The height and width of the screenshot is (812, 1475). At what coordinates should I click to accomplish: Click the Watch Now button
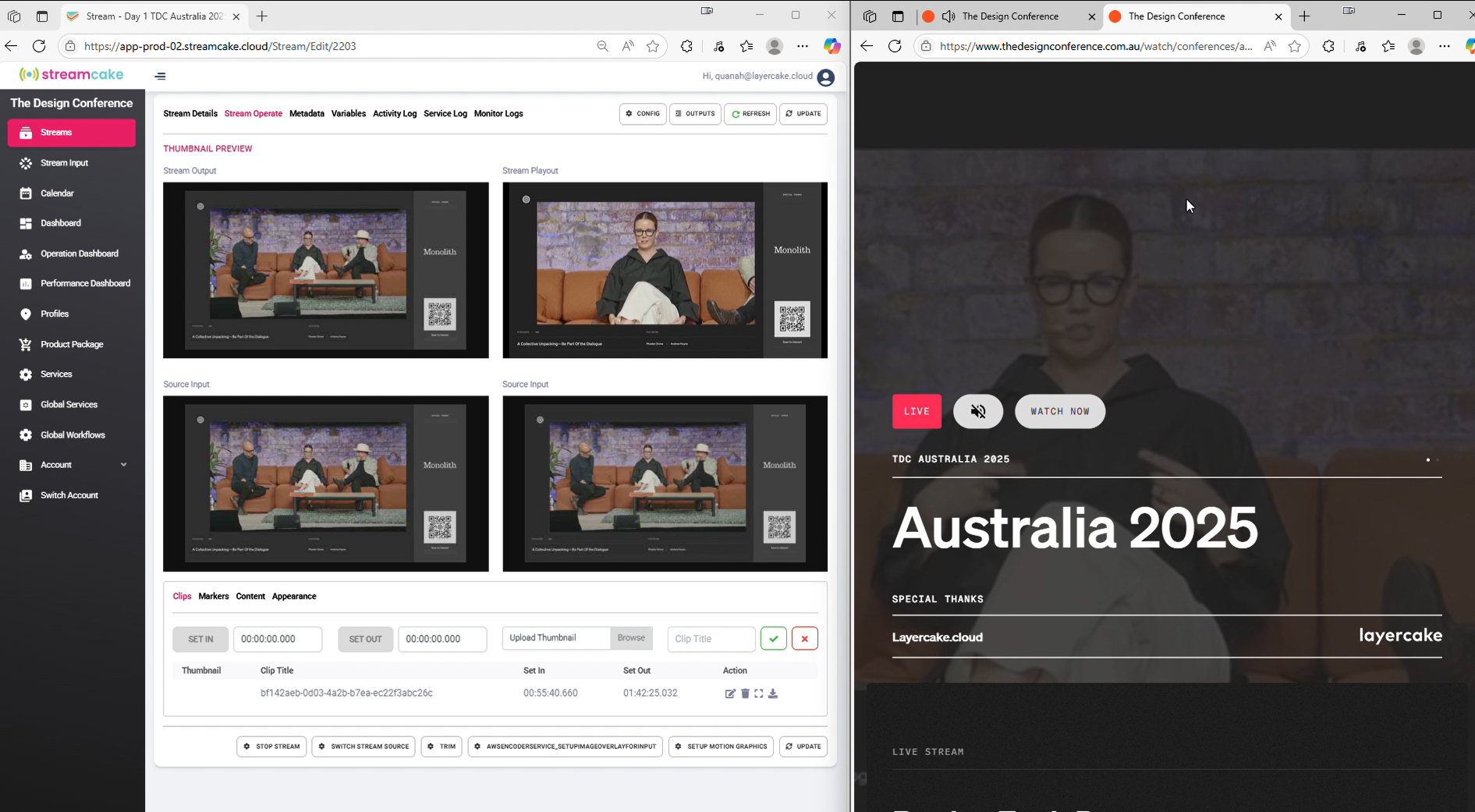(x=1059, y=412)
